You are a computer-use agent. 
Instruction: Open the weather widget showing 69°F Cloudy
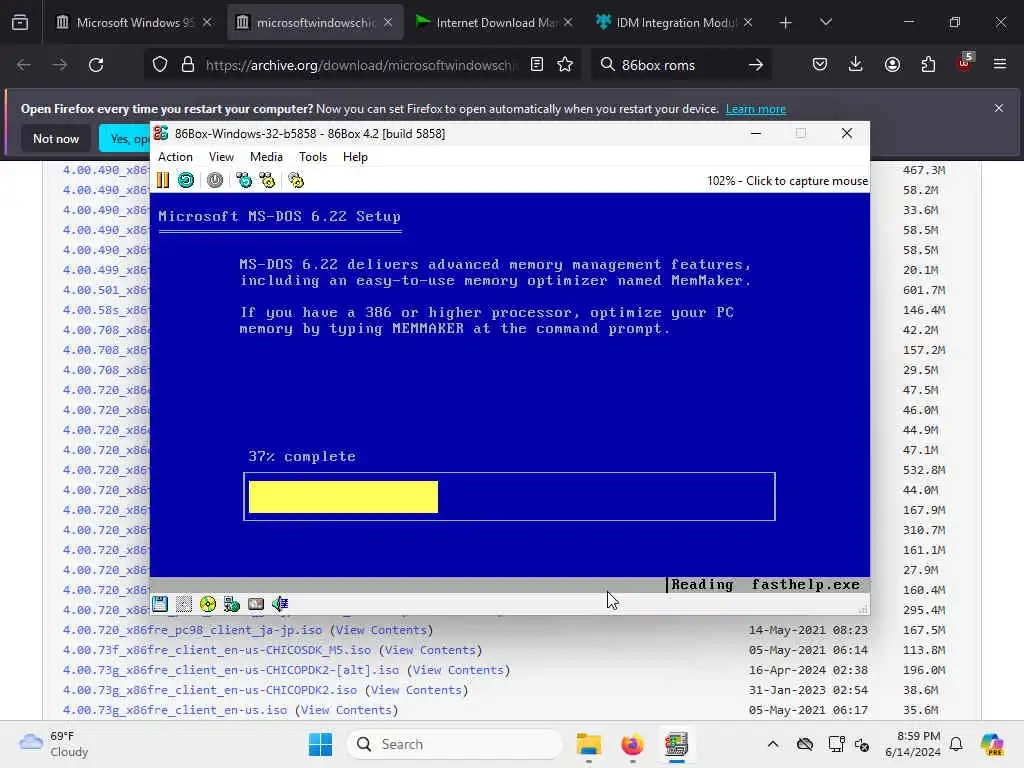[x=54, y=744]
